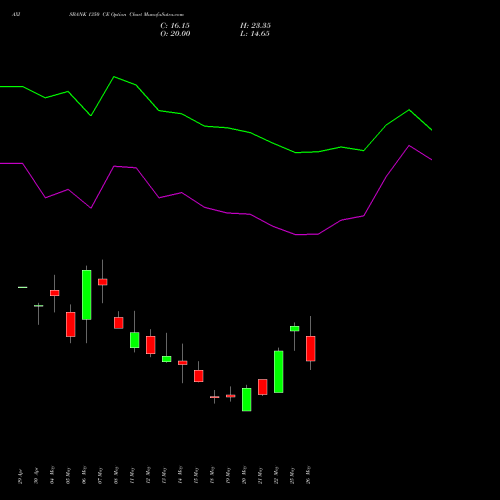Viewport: 500px width, 500px height.
Task: Select the '26 May' date label
Action: [x=308, y=475]
